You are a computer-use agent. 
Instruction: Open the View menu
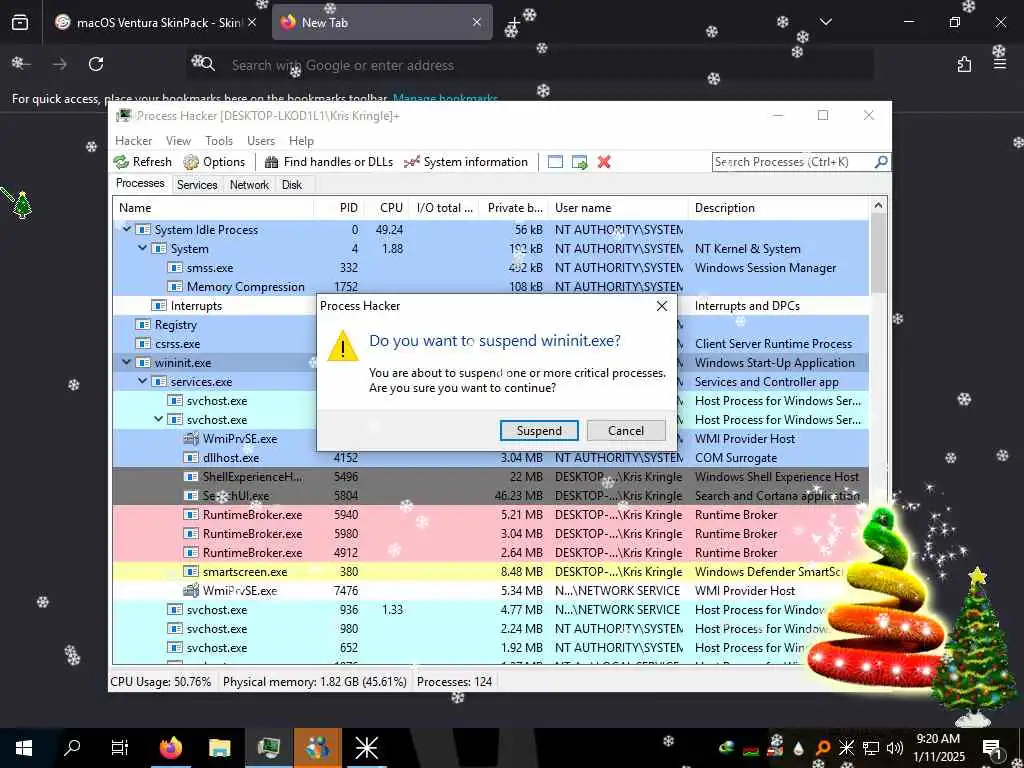point(178,140)
